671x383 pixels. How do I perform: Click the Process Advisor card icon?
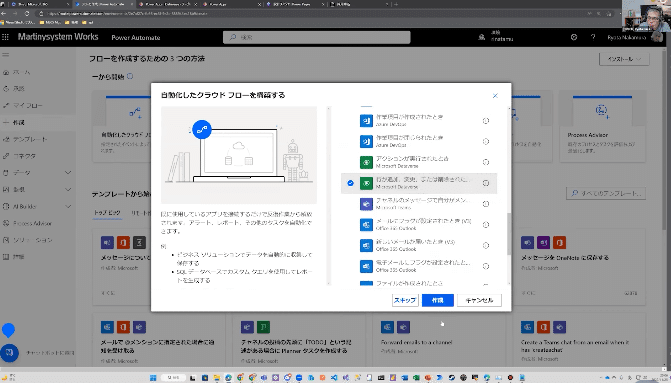pos(602,111)
